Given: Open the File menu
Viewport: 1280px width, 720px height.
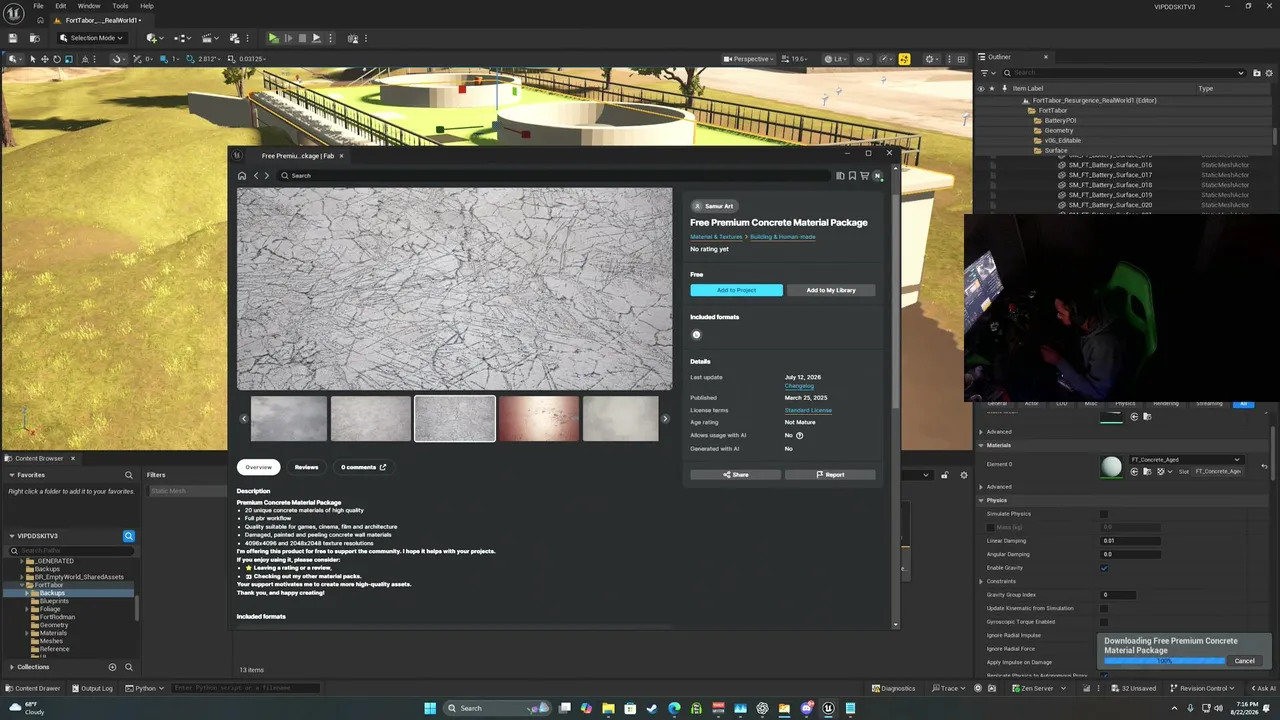Looking at the screenshot, I should point(38,6).
